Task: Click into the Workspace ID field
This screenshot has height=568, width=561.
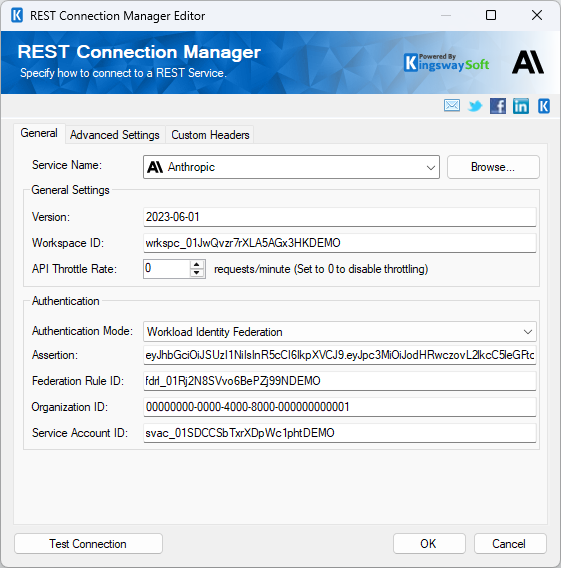Action: [339, 243]
